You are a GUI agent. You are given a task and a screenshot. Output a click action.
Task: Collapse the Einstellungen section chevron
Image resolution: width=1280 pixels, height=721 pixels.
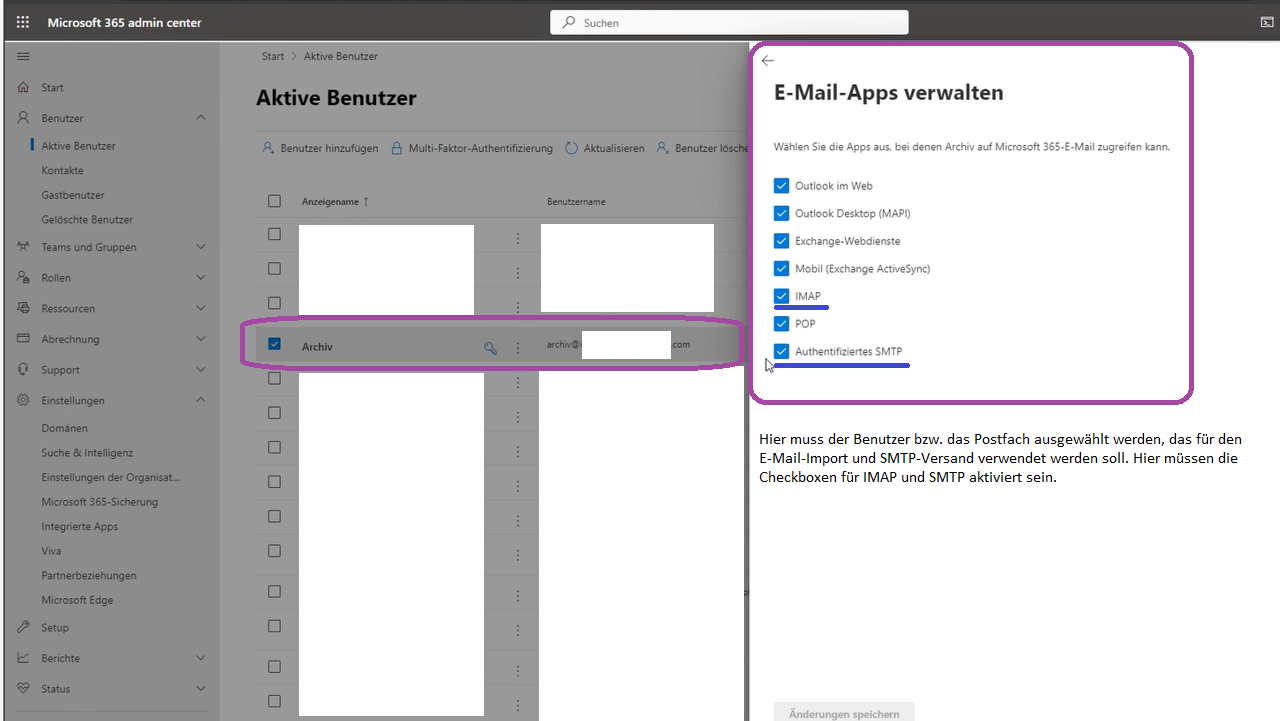pos(201,401)
